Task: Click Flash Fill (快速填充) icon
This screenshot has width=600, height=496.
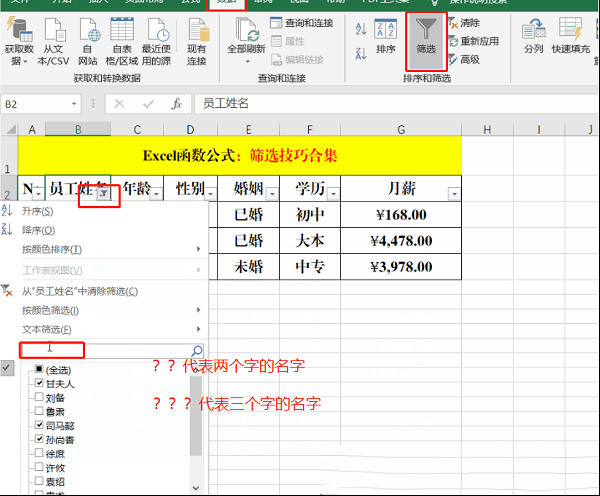Action: [571, 36]
